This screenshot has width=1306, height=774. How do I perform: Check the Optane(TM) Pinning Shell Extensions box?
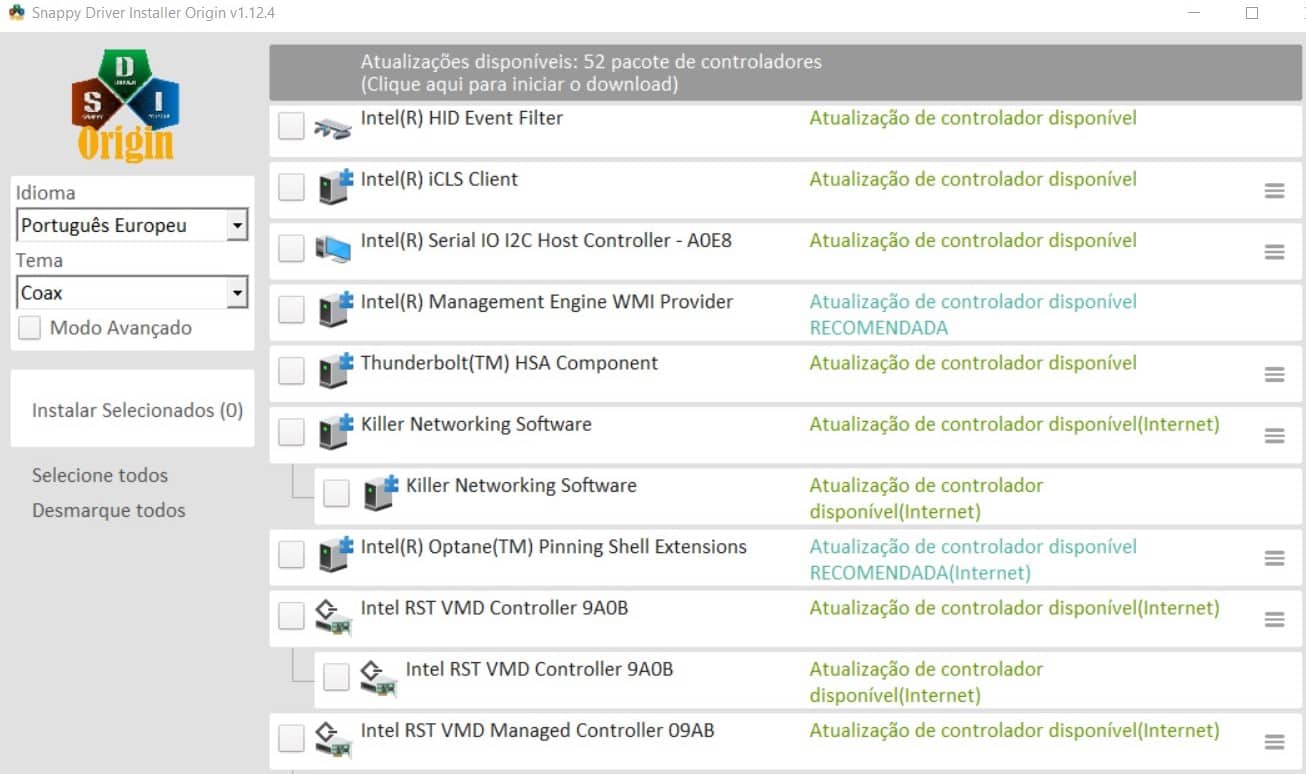(291, 554)
